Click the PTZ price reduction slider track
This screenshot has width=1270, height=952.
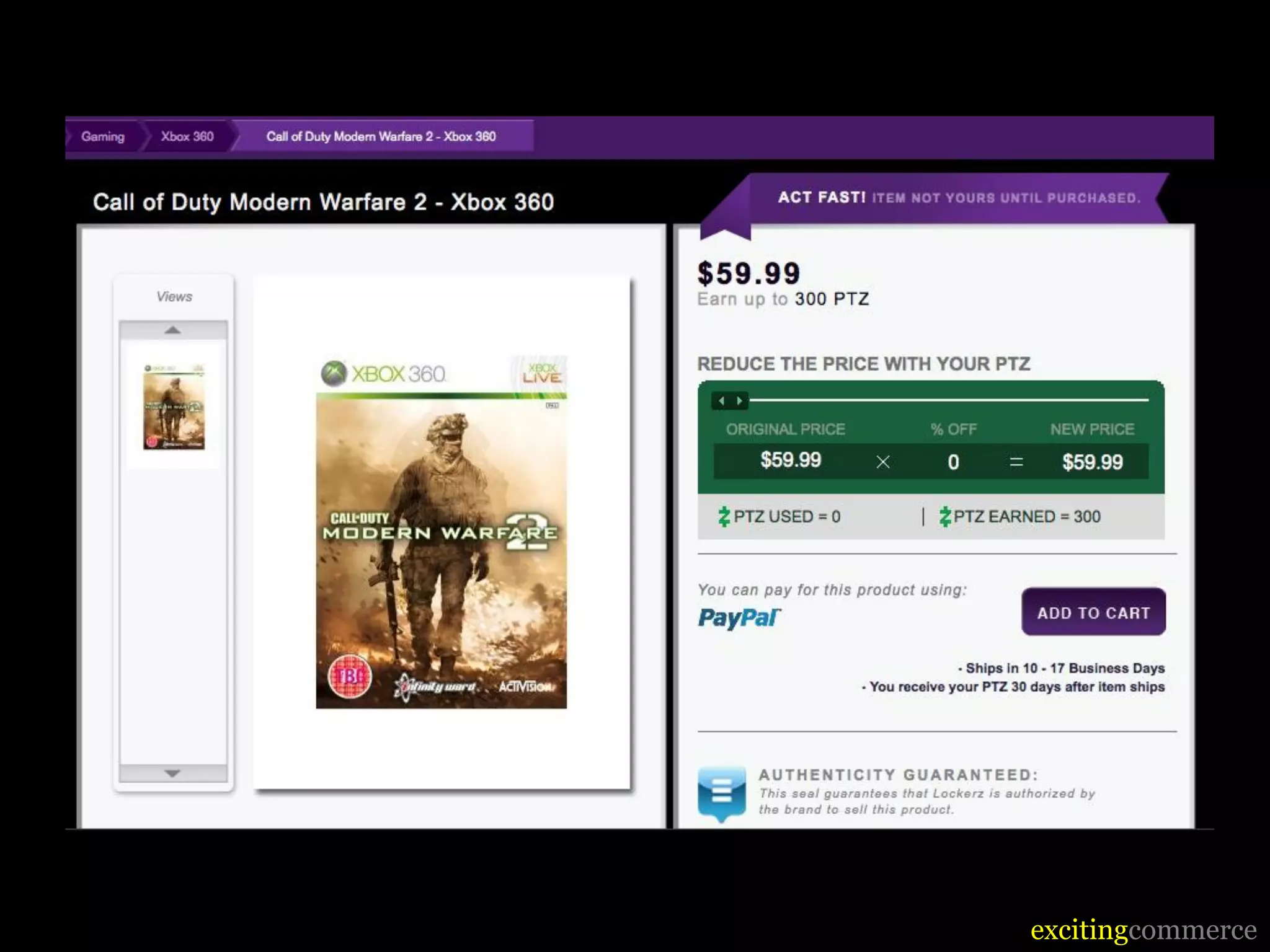(x=949, y=400)
